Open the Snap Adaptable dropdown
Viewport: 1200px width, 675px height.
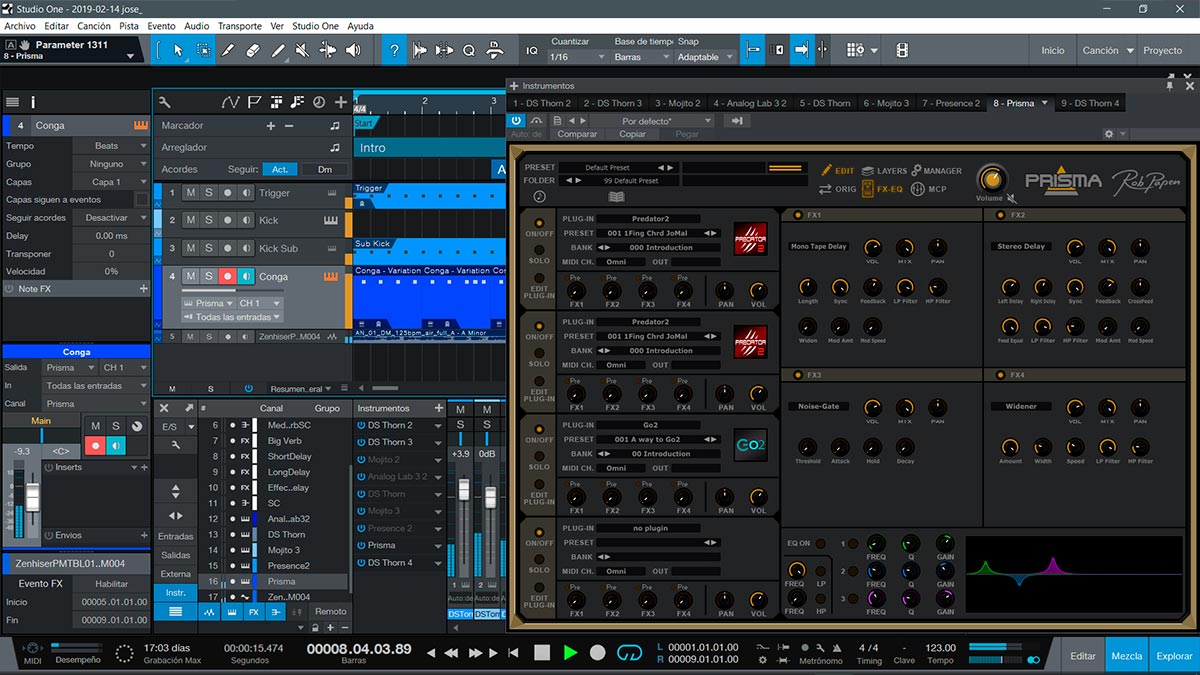coord(705,57)
